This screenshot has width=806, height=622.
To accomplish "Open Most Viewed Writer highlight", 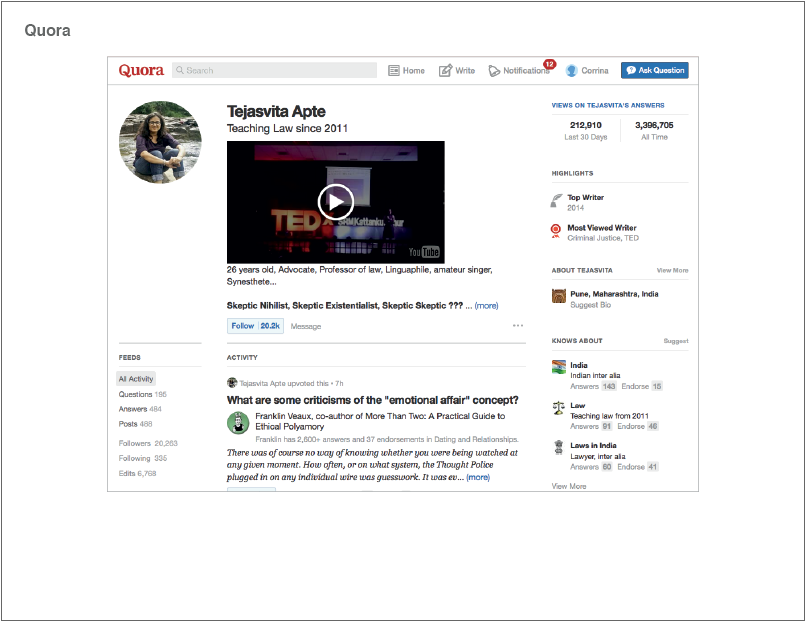I will (602, 233).
